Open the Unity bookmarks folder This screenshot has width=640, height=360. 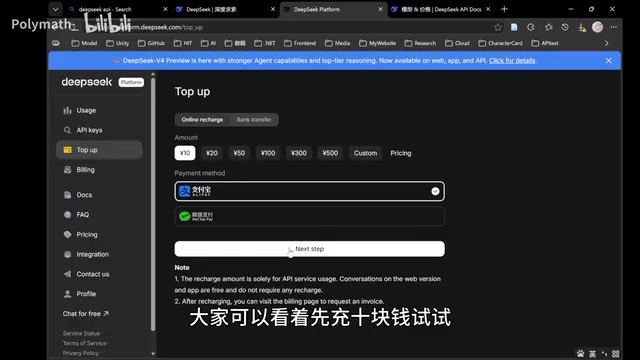[118, 43]
